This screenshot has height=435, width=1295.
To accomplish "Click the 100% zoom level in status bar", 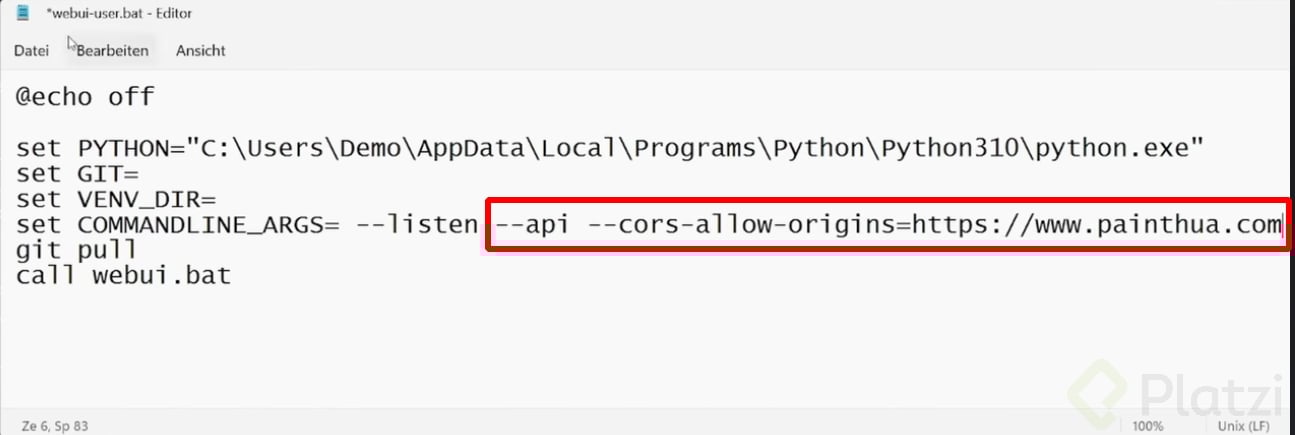I will click(1148, 426).
